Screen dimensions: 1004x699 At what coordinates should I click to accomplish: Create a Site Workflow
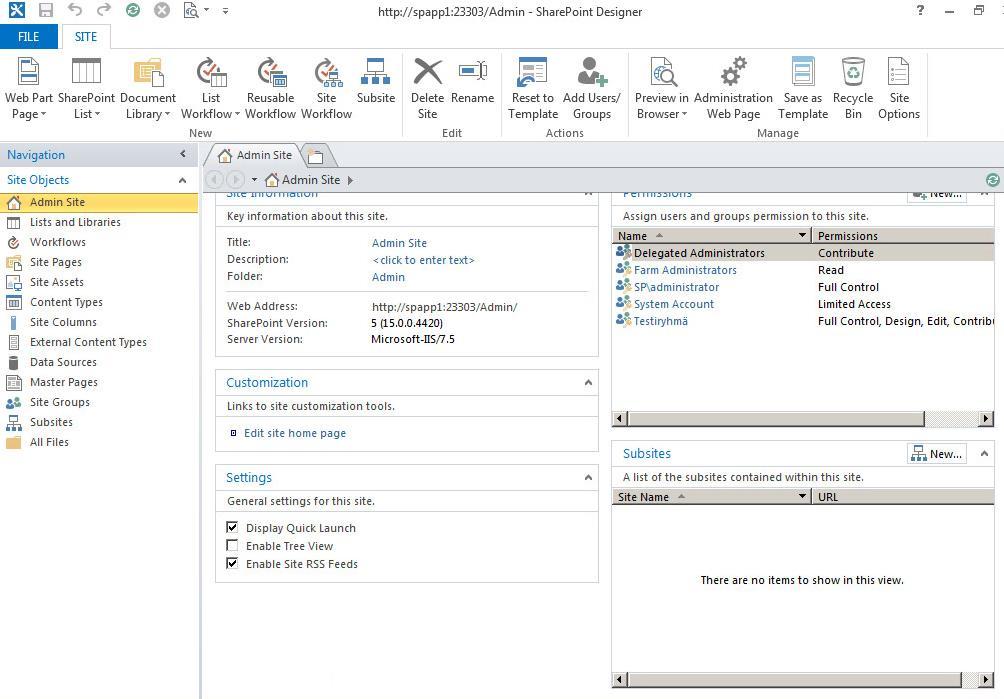(x=327, y=89)
